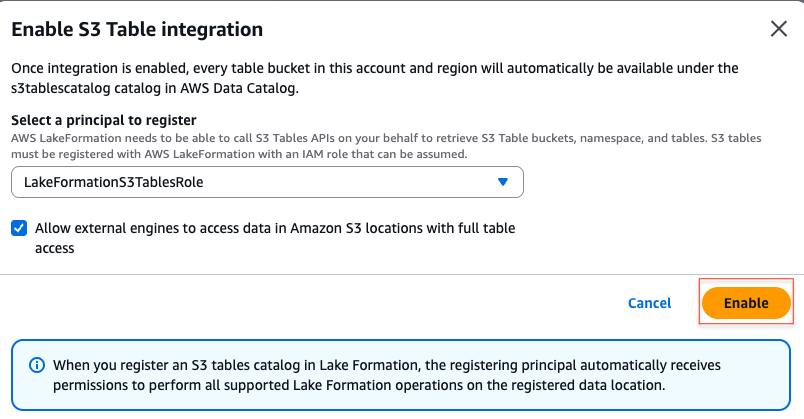Open the LakeFormationS3TablesRole principal selector
804x419 pixels.
[x=267, y=182]
